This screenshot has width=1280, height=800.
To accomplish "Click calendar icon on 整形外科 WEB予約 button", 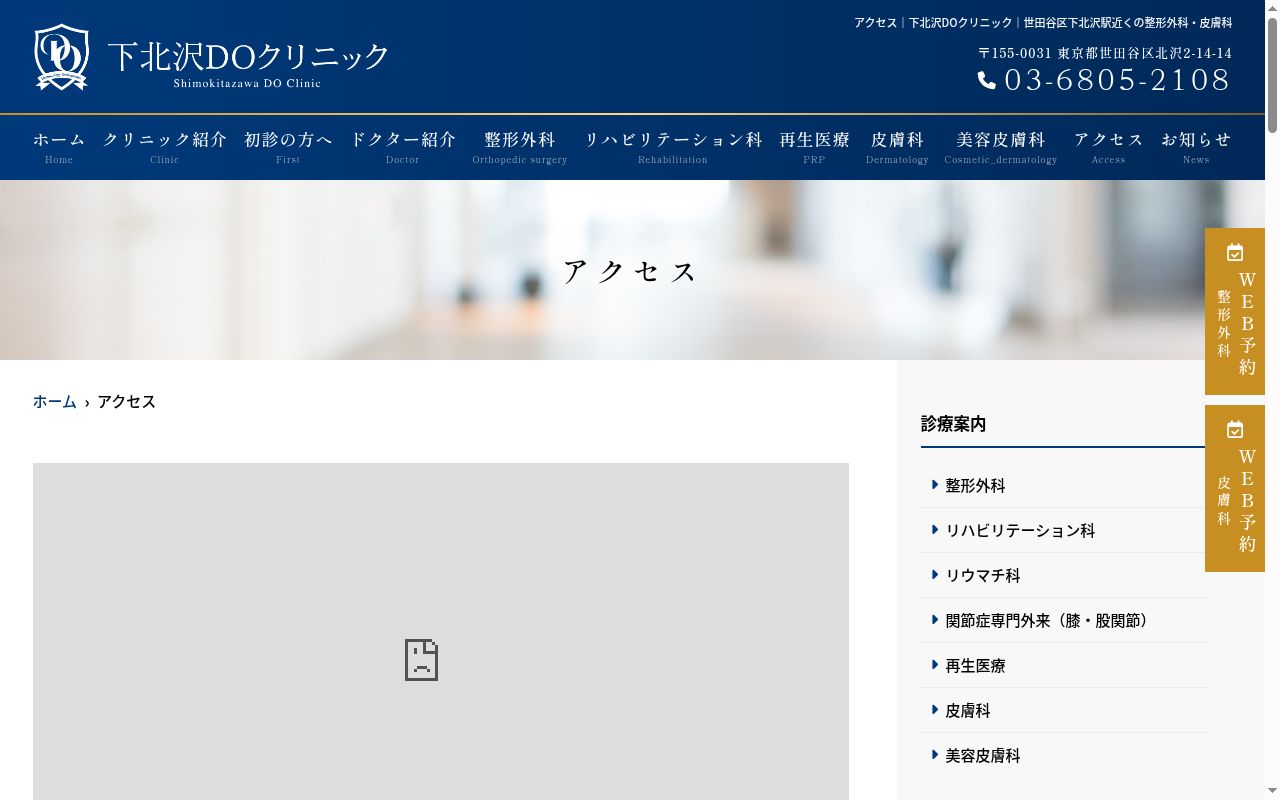I will coord(1235,253).
